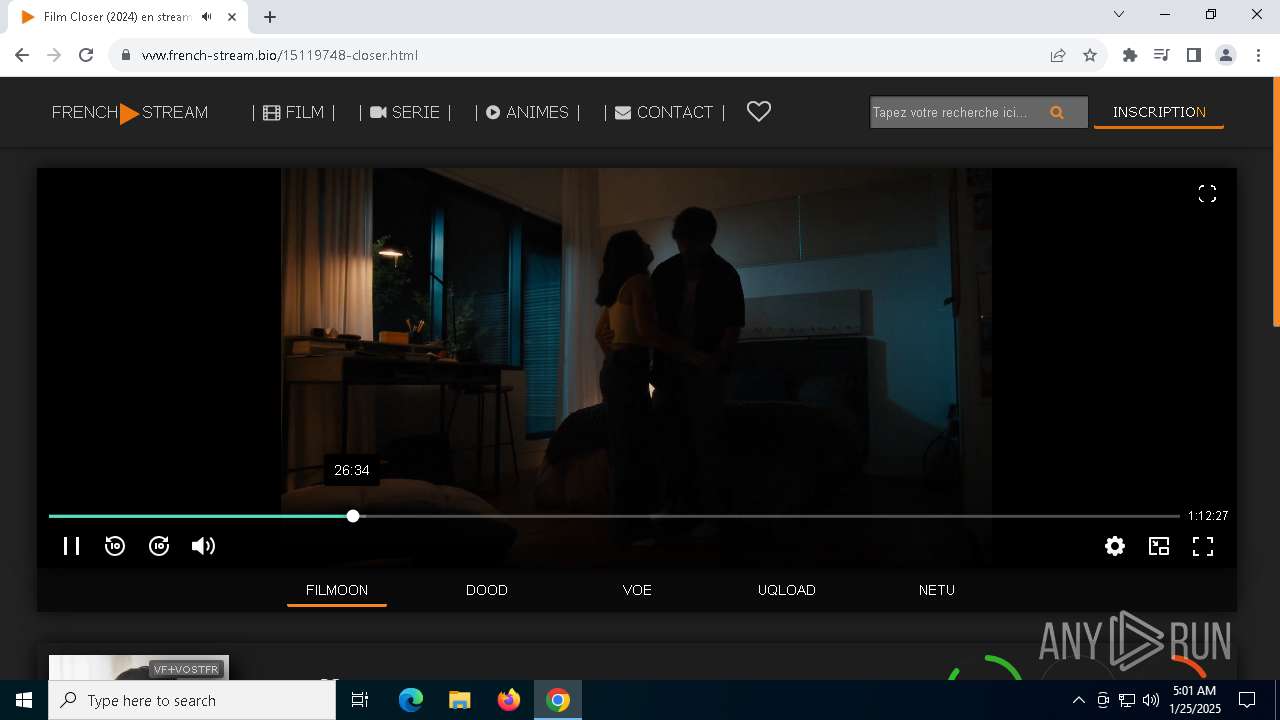Open network tray icon

1127,700
